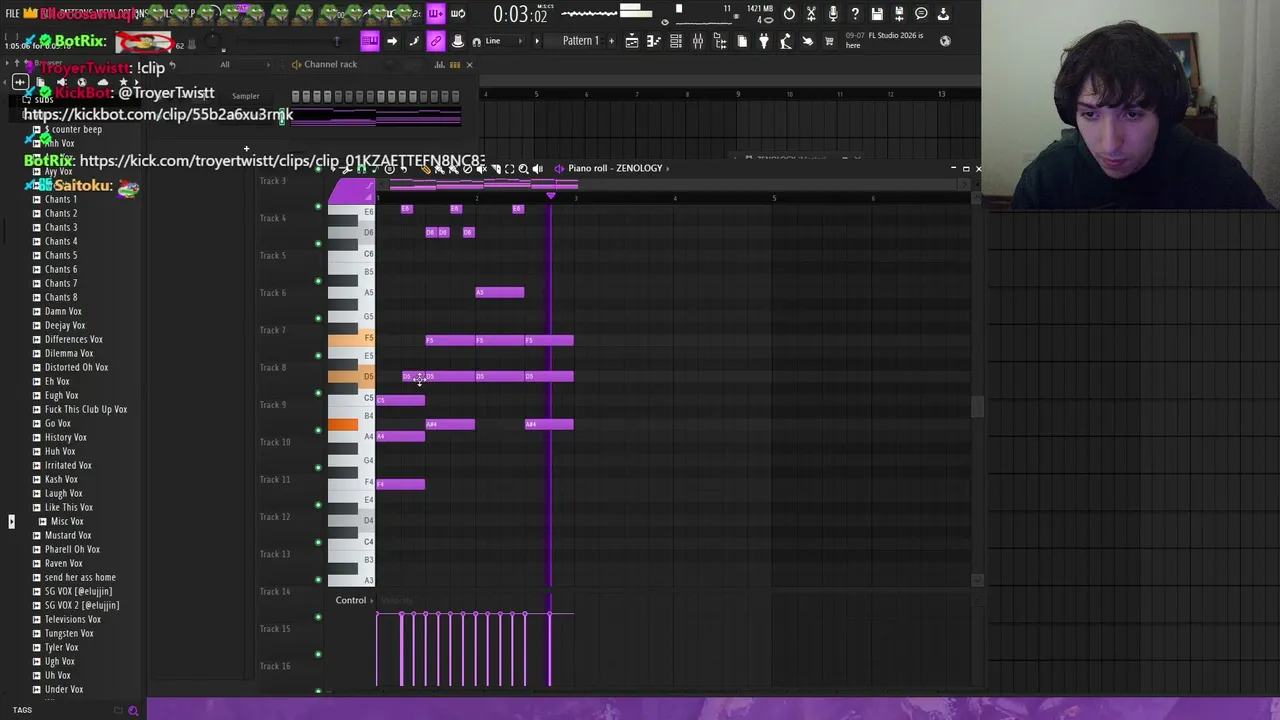Click the stamp tool icon in toolbar
1280x720 pixels.
457,41
